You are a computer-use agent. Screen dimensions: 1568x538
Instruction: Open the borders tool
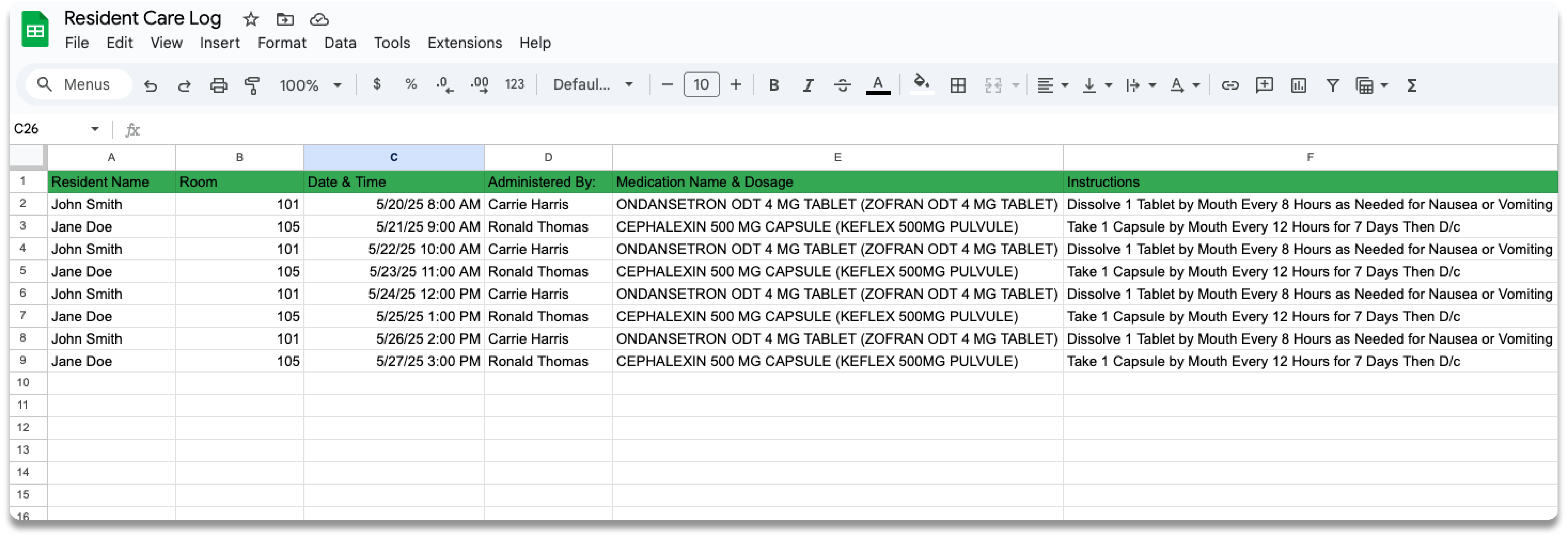[958, 85]
